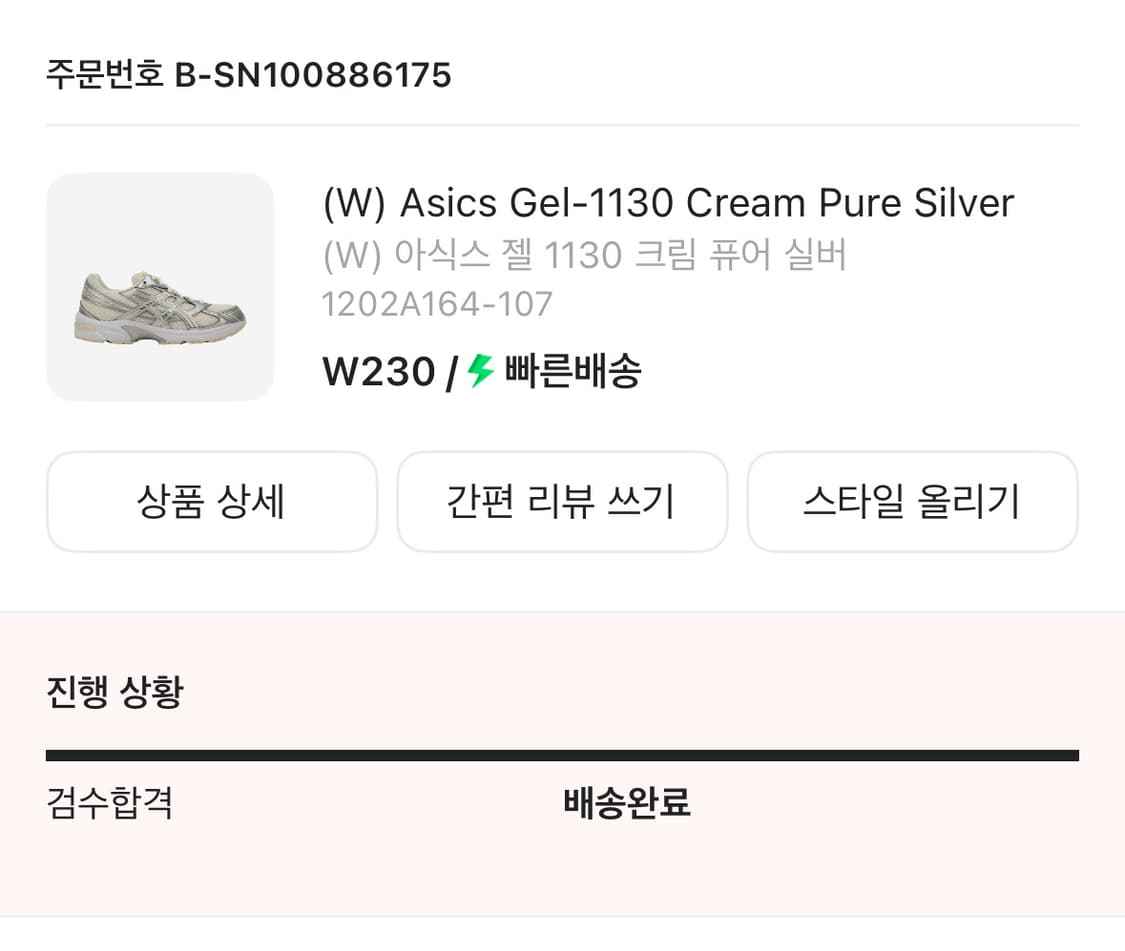This screenshot has height=951, width=1125.
Task: Click order number B-SN100886175
Action: tap(313, 75)
